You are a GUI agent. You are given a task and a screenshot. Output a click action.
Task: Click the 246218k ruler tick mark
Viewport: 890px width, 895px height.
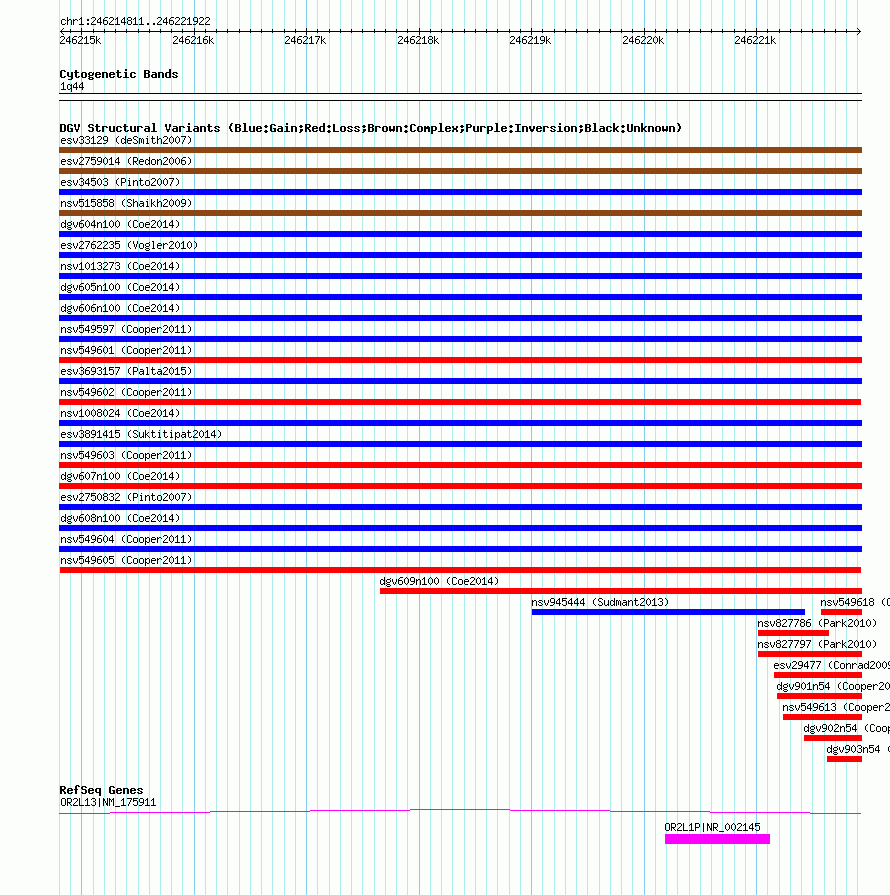(x=419, y=31)
